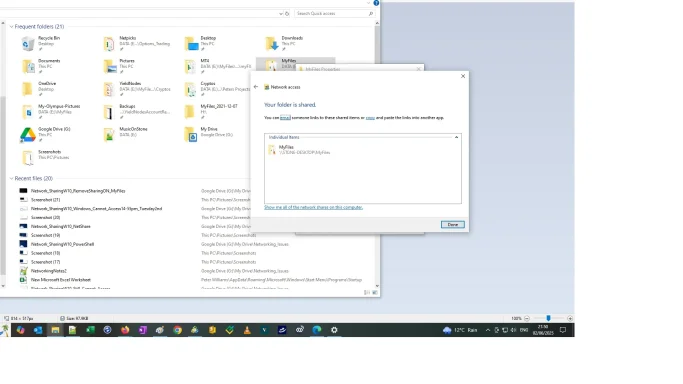The height and width of the screenshot is (384, 683).
Task: Open the OneDrive folder
Action: tap(27, 89)
